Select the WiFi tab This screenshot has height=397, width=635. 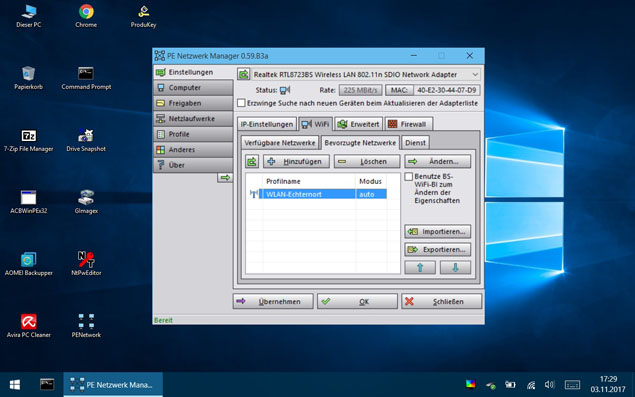tap(315, 124)
